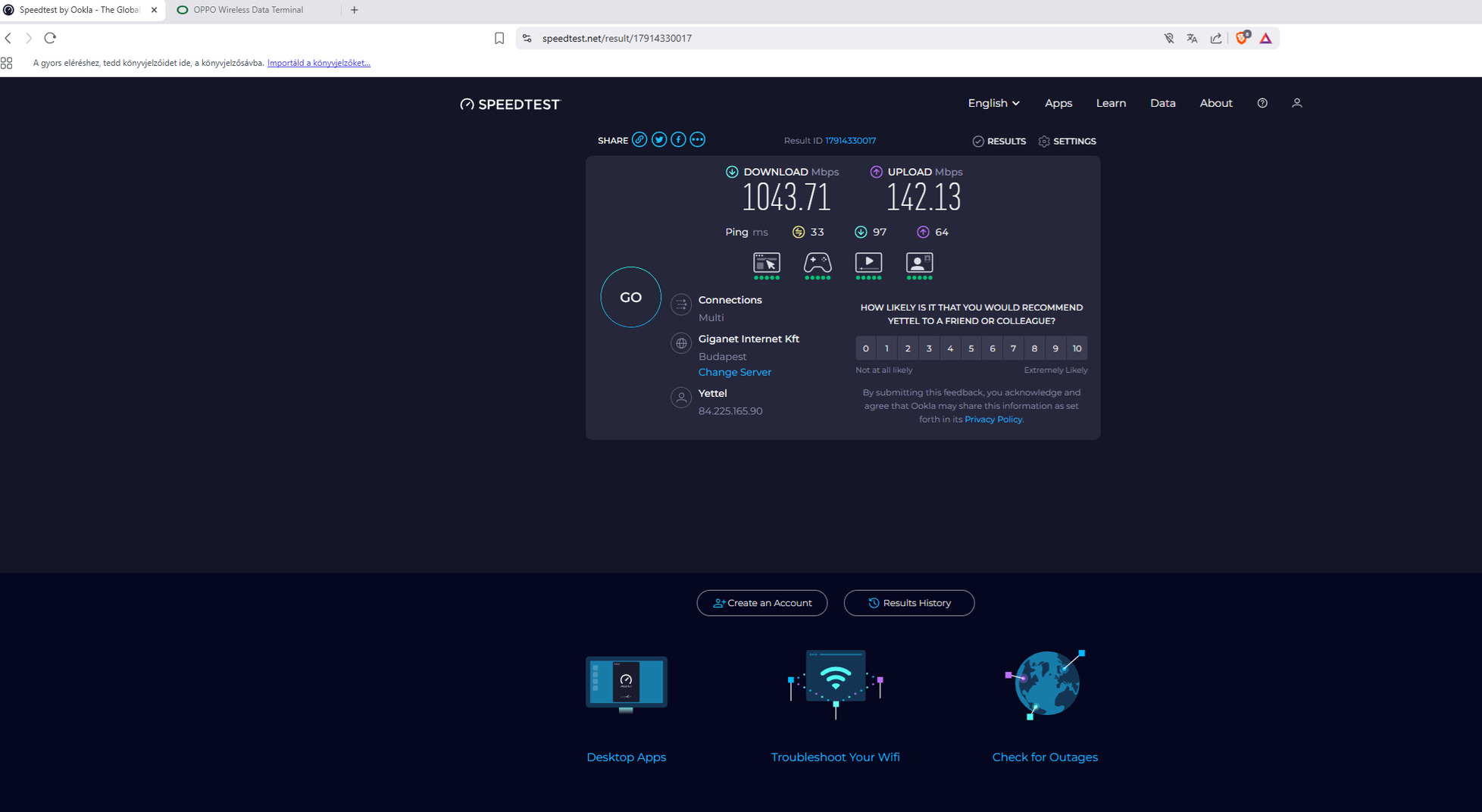
Task: Start a new test with GO button
Action: 630,297
